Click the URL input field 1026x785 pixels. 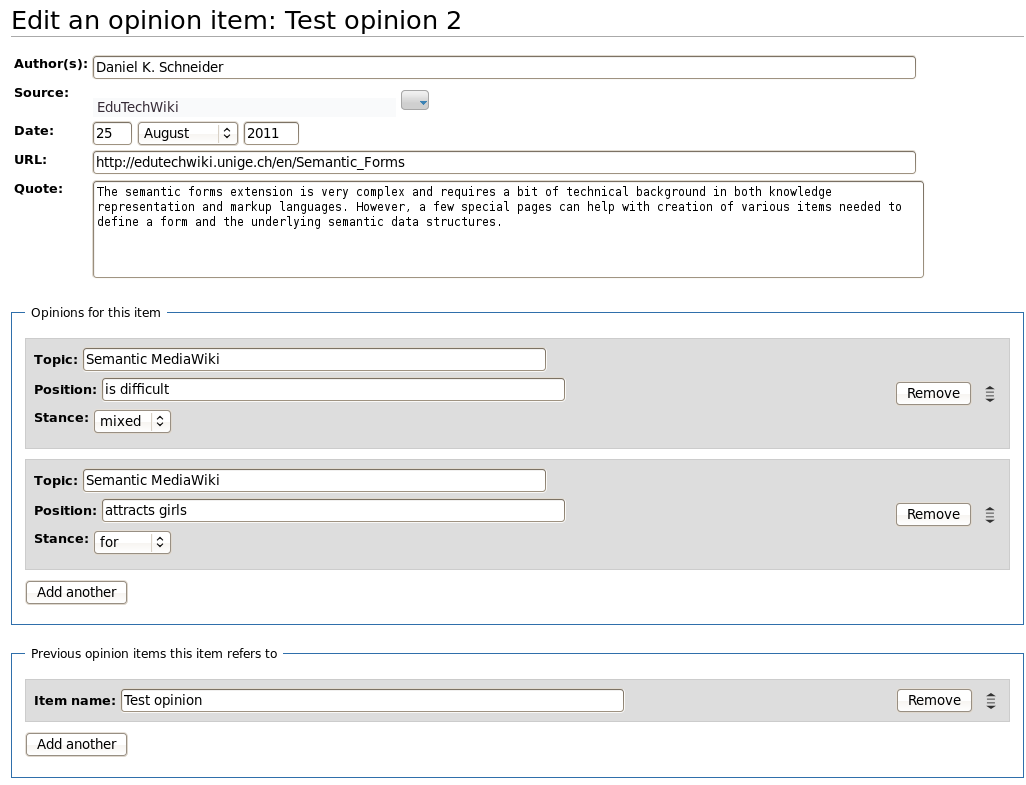pos(504,162)
